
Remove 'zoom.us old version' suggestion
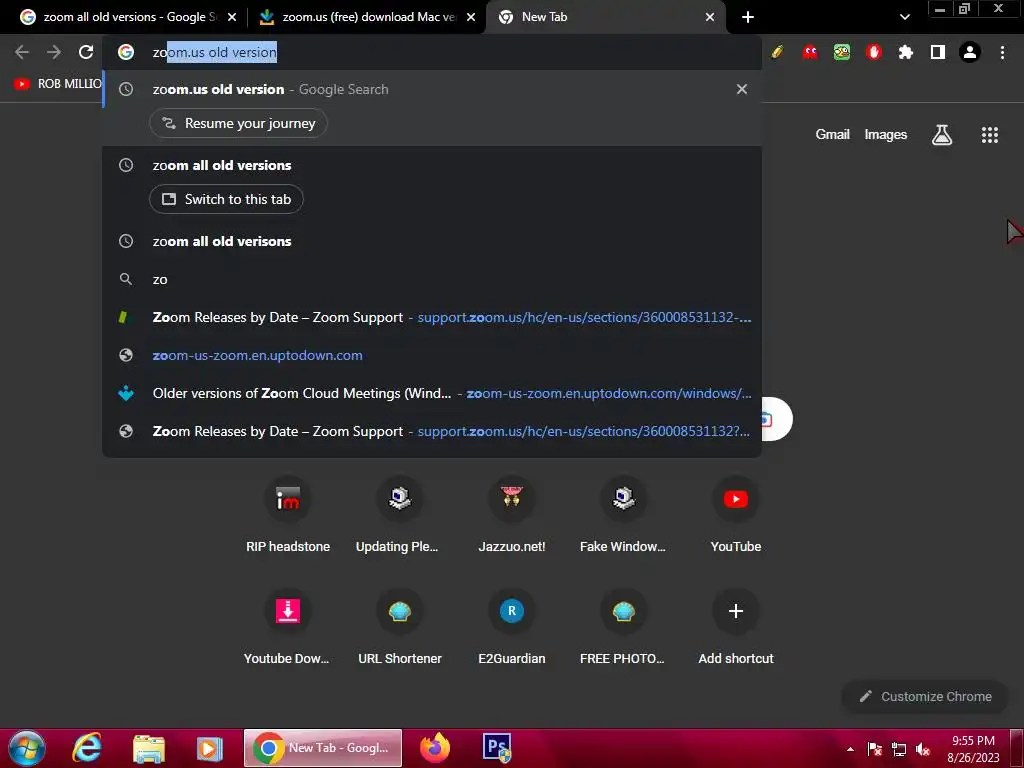741,89
